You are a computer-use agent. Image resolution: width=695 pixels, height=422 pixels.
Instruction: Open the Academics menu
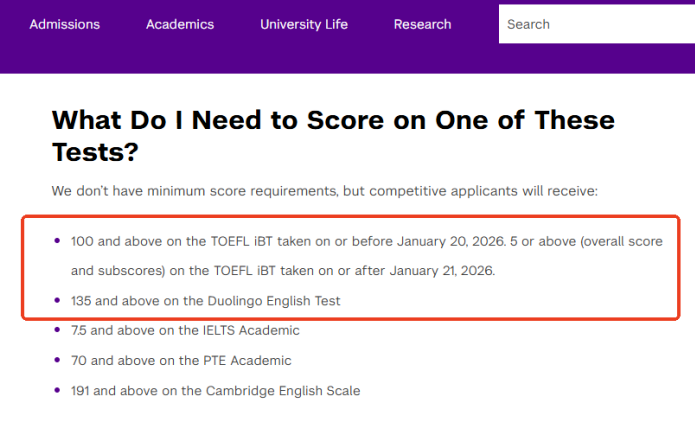click(x=180, y=24)
